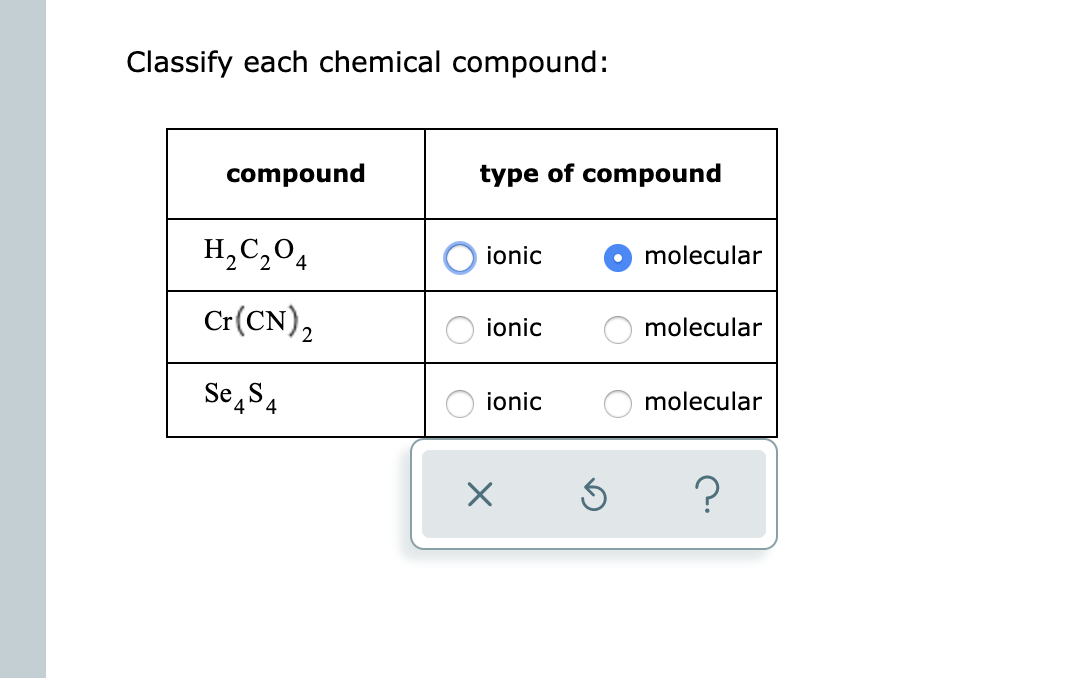1092x678 pixels.
Task: Open the question mark help icon
Action: (x=708, y=494)
